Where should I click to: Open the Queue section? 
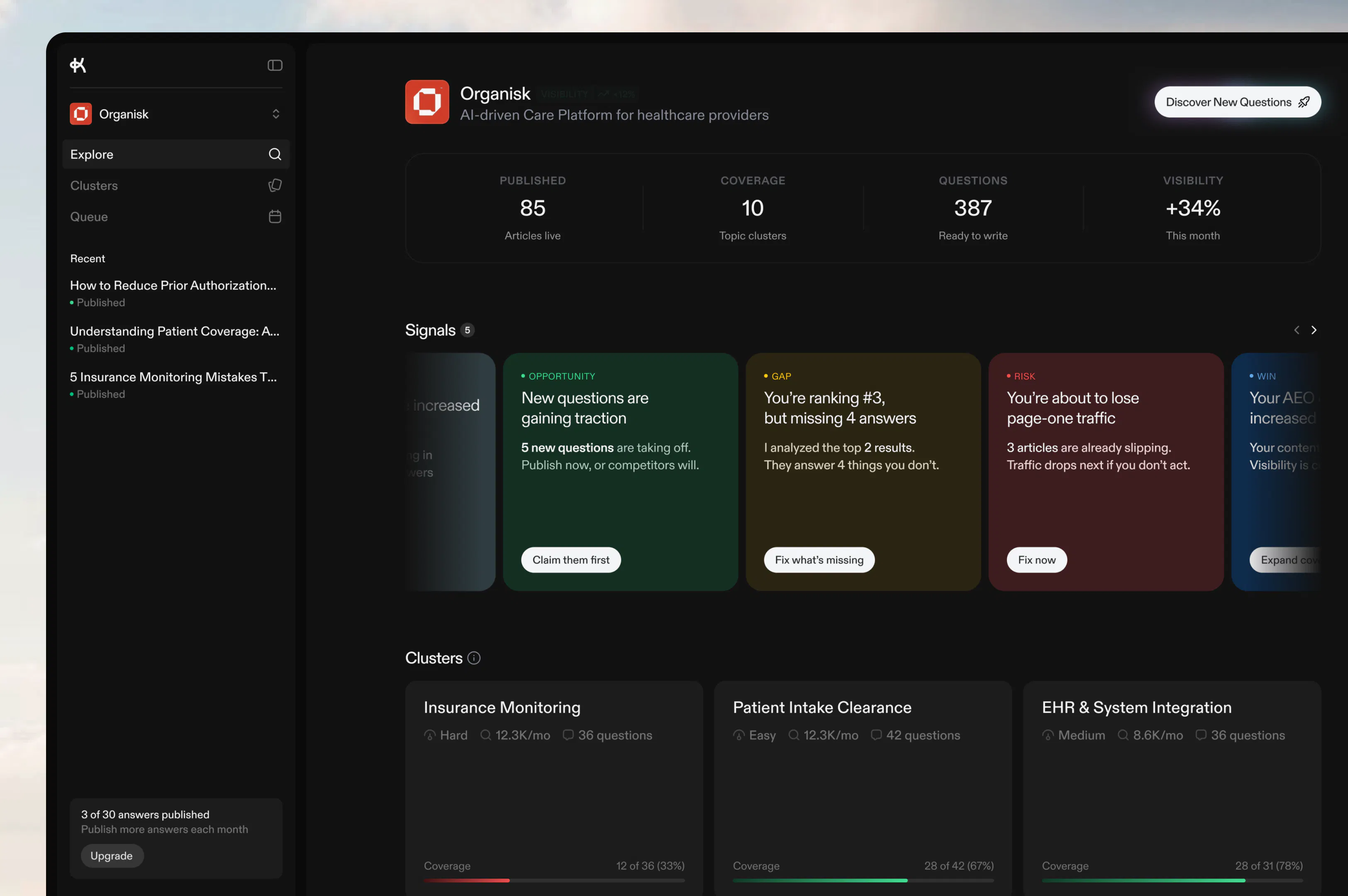click(x=176, y=217)
